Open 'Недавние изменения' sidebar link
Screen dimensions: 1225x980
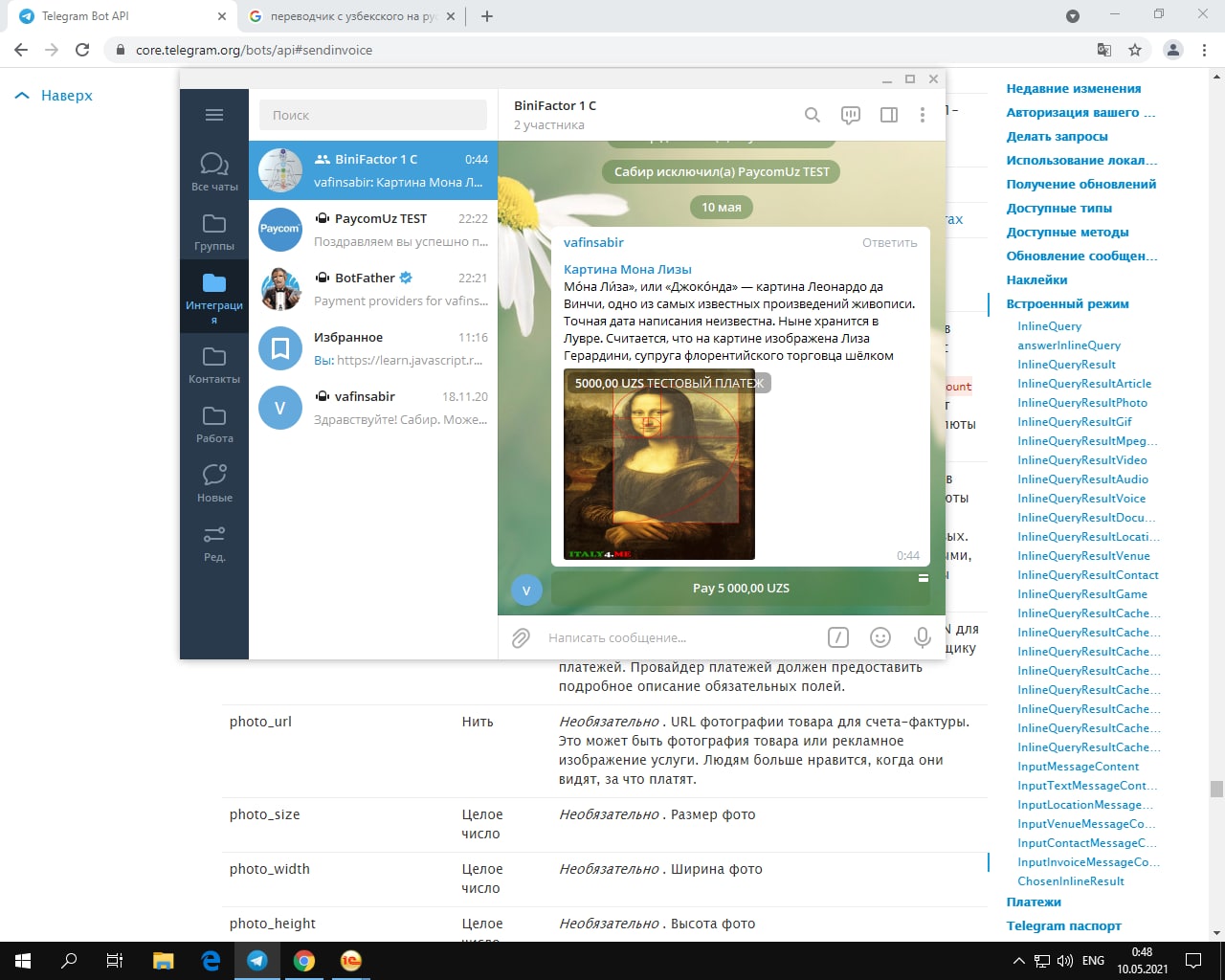click(1074, 88)
